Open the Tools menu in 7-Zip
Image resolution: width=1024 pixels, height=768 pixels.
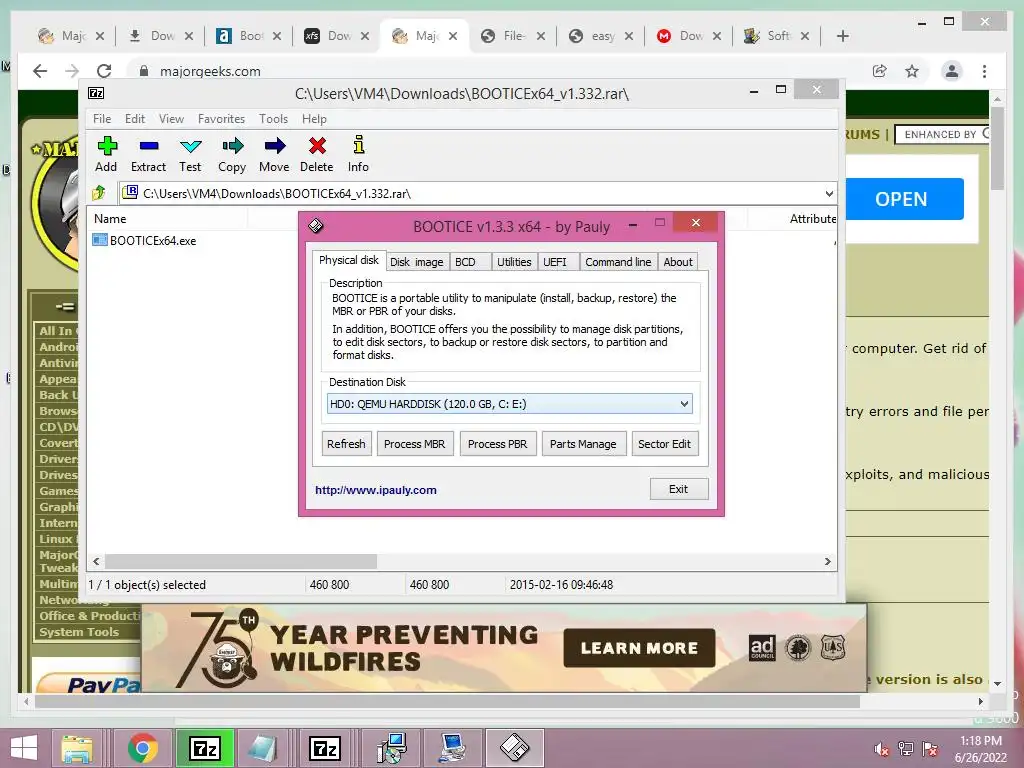[x=273, y=119]
